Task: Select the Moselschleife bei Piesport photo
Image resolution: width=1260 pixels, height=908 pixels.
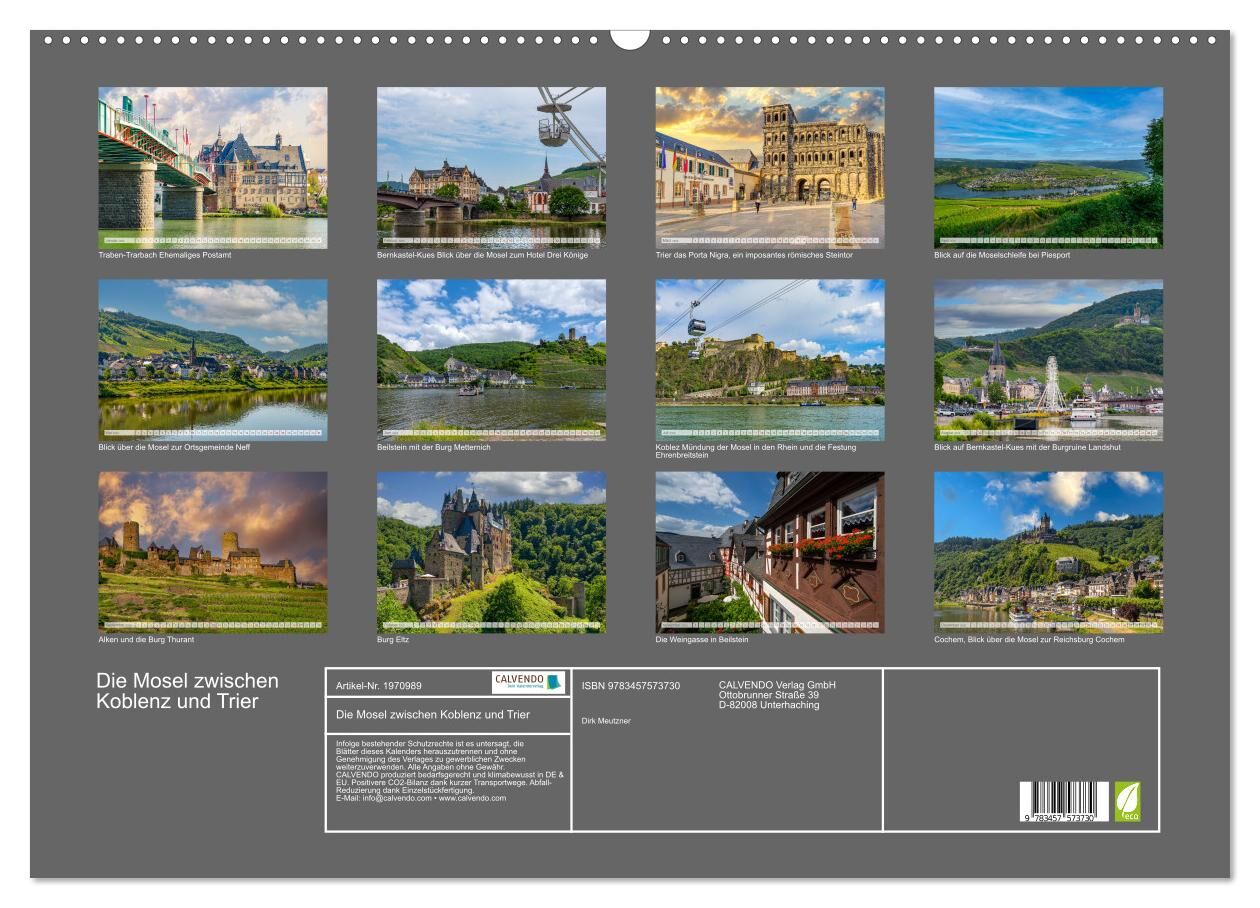Action: pyautogui.click(x=1048, y=167)
